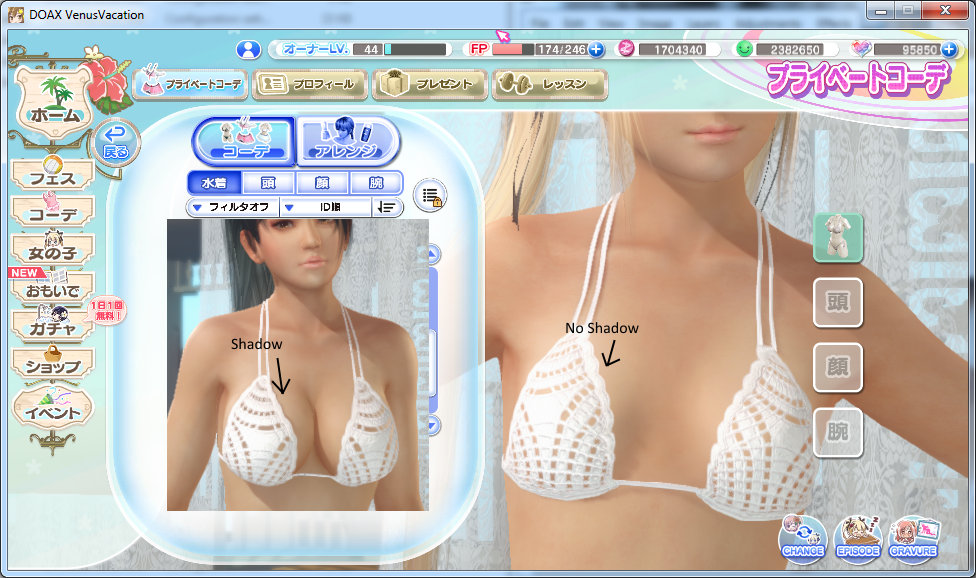Minimize the DOAX VenusVacation window
The image size is (976, 578).
[x=881, y=10]
